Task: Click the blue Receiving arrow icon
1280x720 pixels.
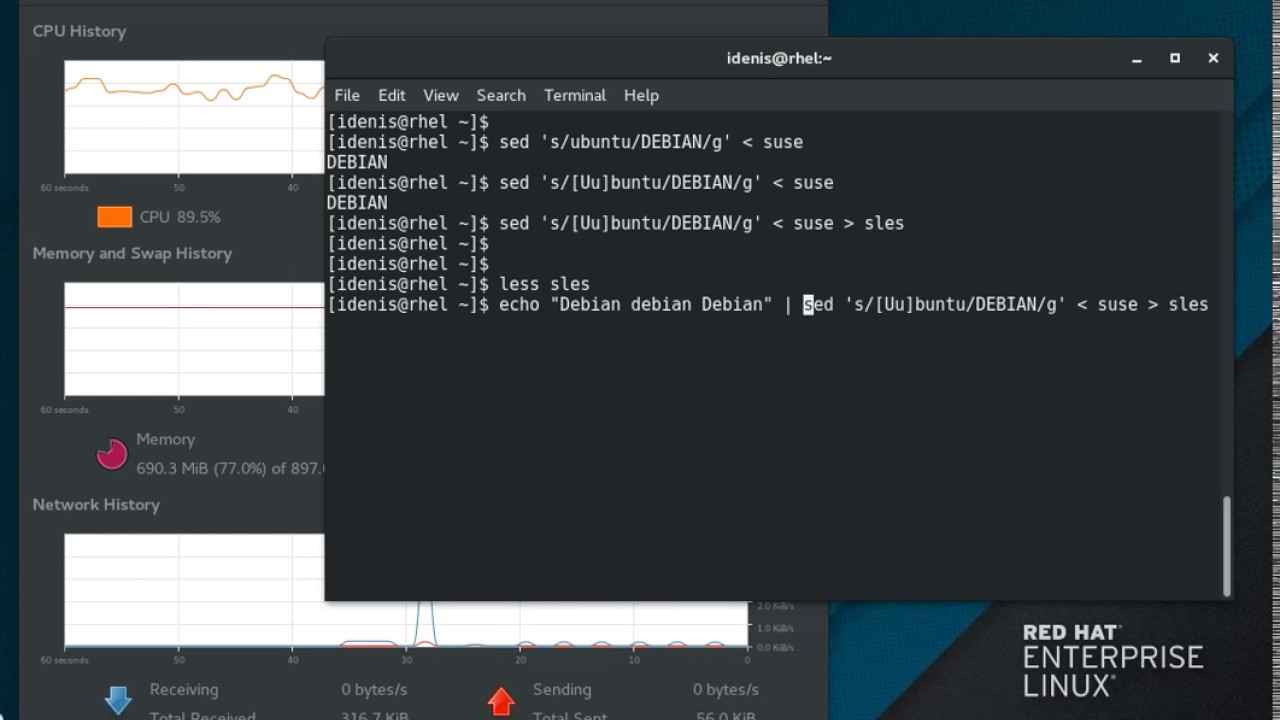Action: [118, 699]
